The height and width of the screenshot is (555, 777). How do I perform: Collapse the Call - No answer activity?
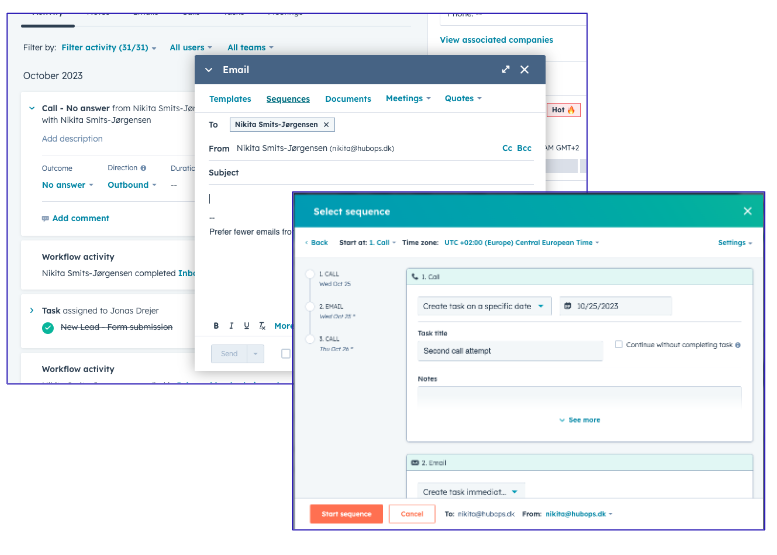click(32, 108)
